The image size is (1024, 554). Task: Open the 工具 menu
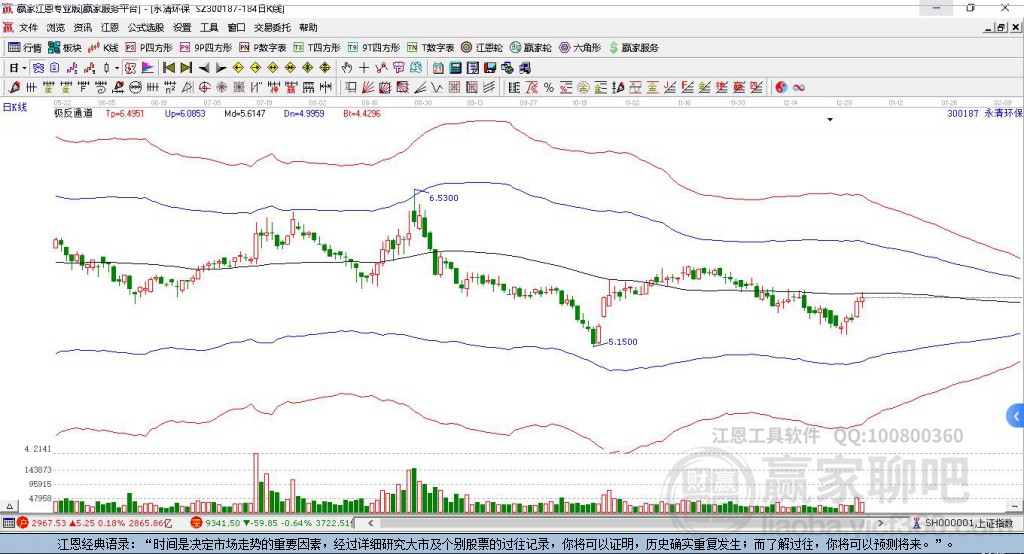click(x=209, y=27)
